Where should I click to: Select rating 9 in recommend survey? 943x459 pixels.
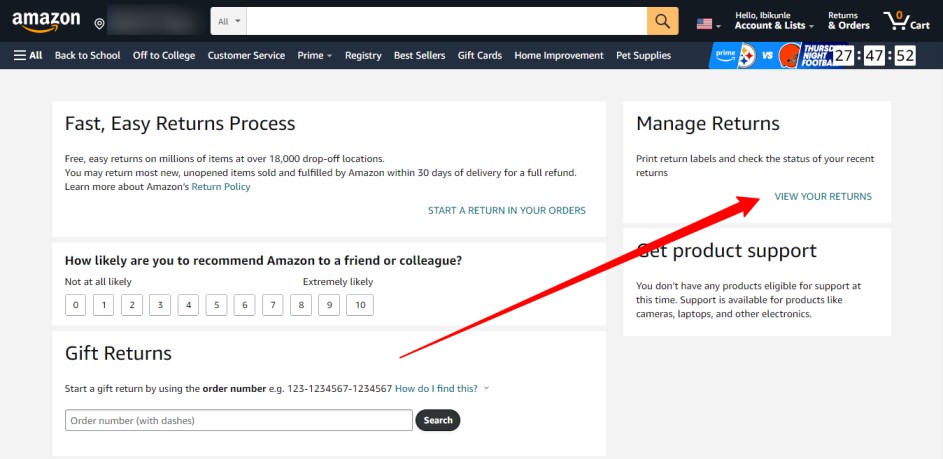[x=329, y=305]
